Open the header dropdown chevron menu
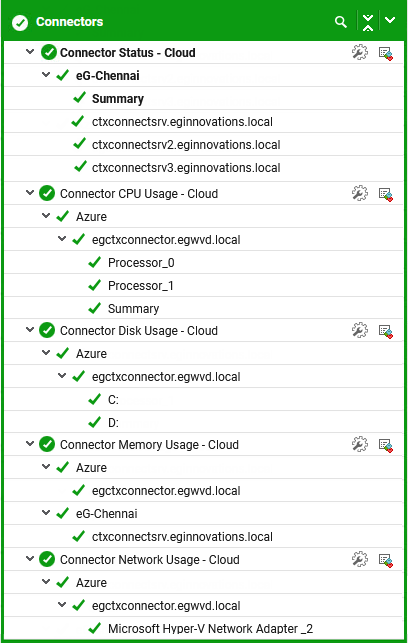 (x=390, y=20)
